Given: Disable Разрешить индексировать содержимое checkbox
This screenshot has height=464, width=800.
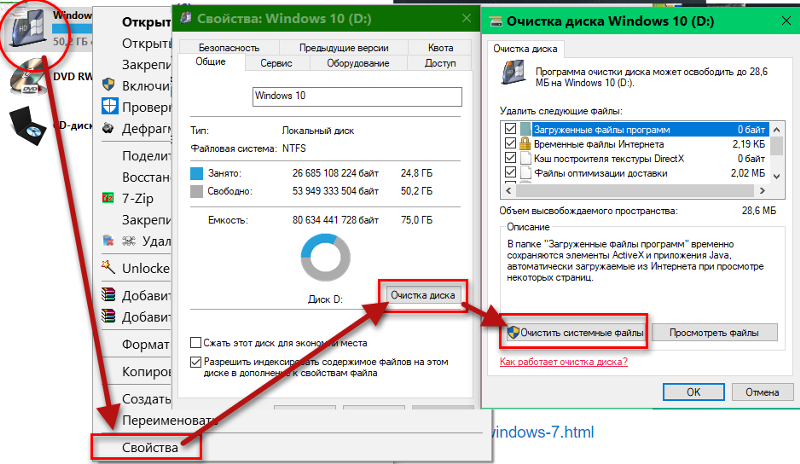Looking at the screenshot, I should [195, 362].
